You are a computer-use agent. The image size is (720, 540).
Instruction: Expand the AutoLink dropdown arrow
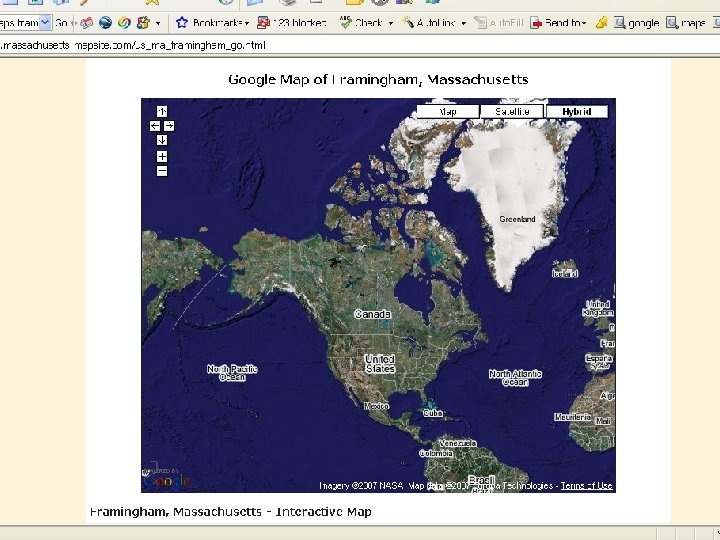[464, 23]
